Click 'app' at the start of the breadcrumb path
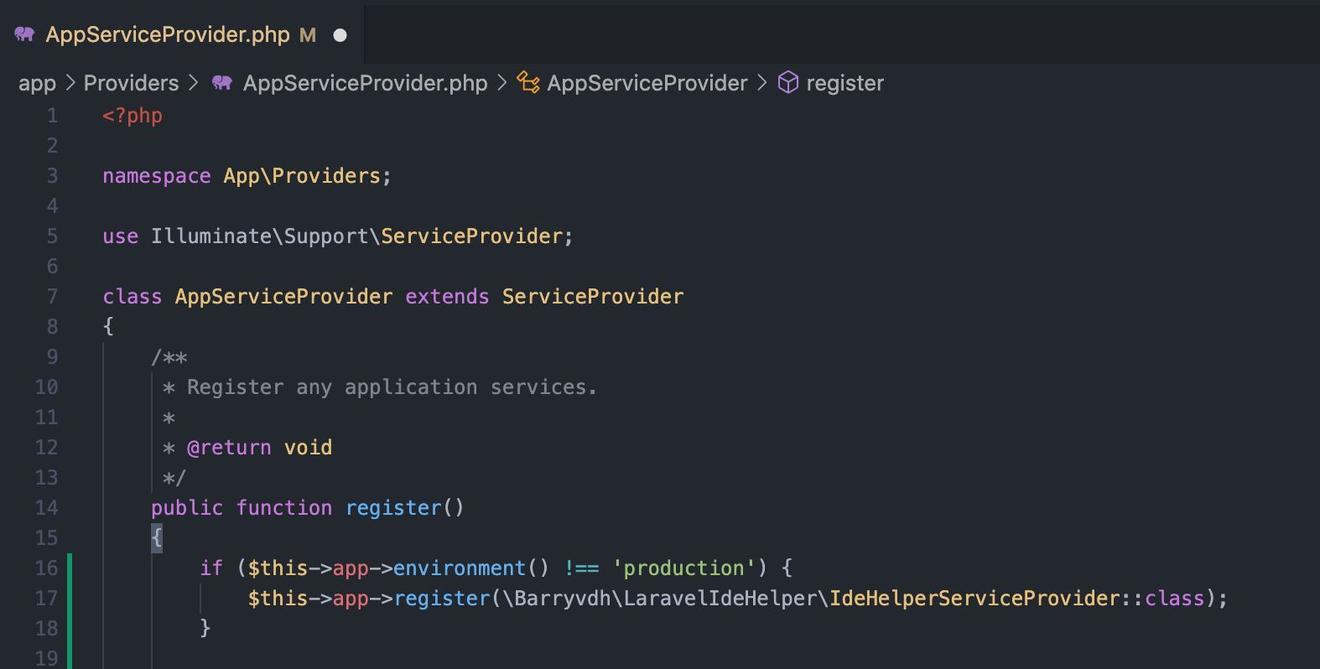Image resolution: width=1320 pixels, height=669 pixels. pyautogui.click(x=36, y=82)
